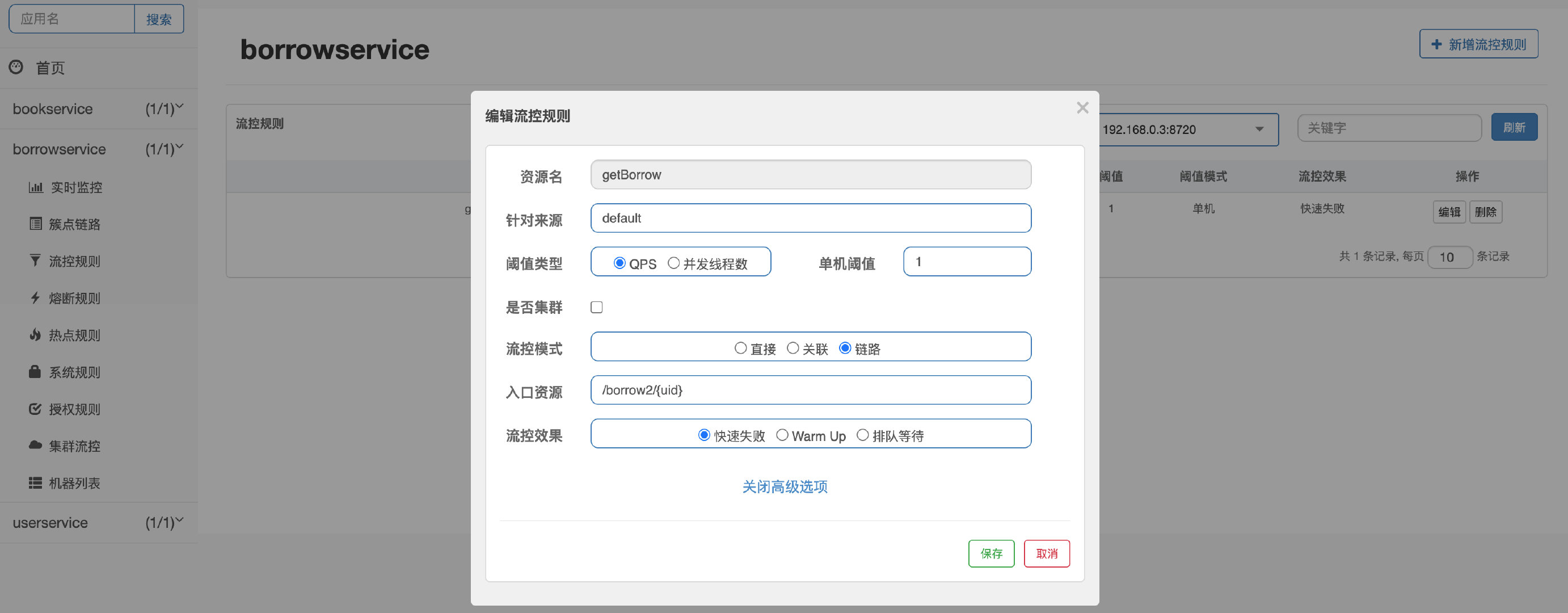
Task: Open the 机器列表 menu item
Action: [x=74, y=484]
